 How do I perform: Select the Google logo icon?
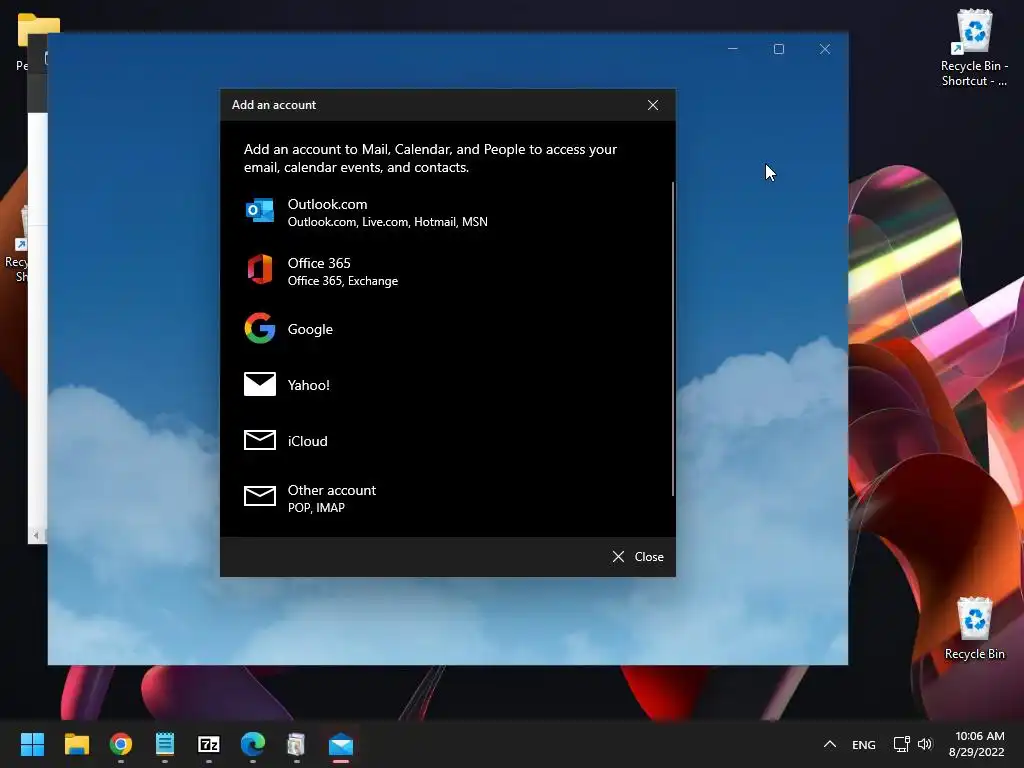pyautogui.click(x=259, y=328)
